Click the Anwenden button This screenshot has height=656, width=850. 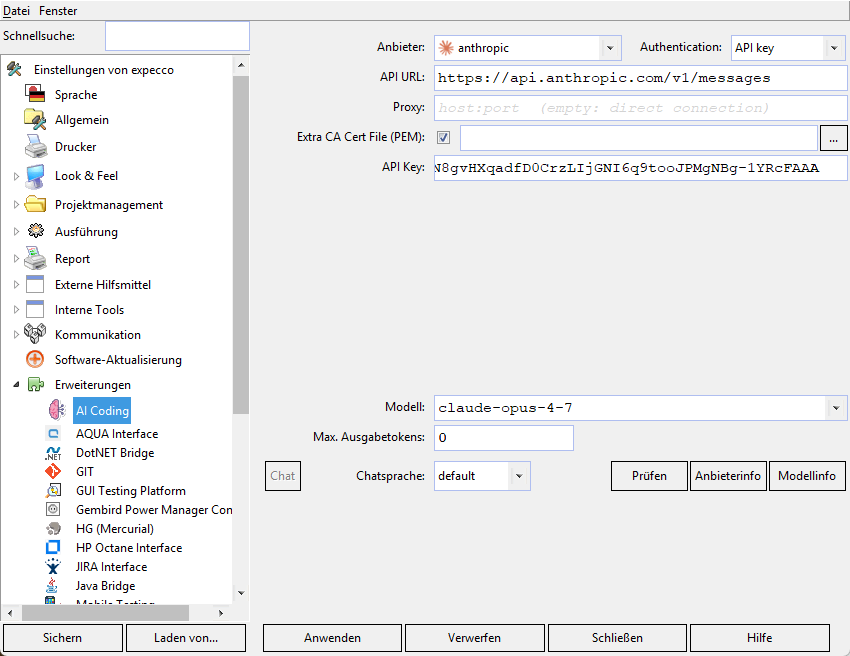[x=332, y=638]
